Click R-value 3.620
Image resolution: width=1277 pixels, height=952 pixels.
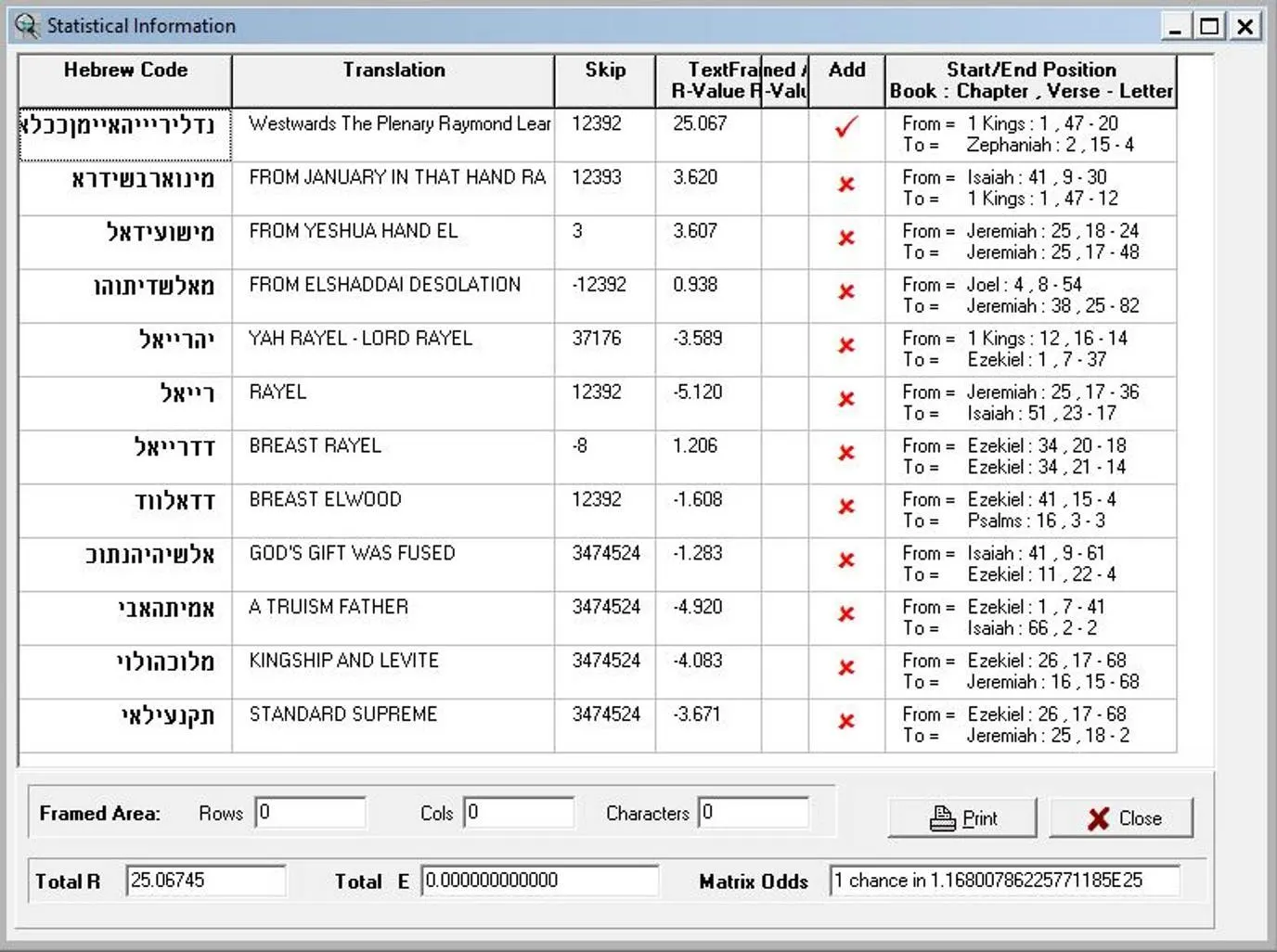[x=695, y=177]
